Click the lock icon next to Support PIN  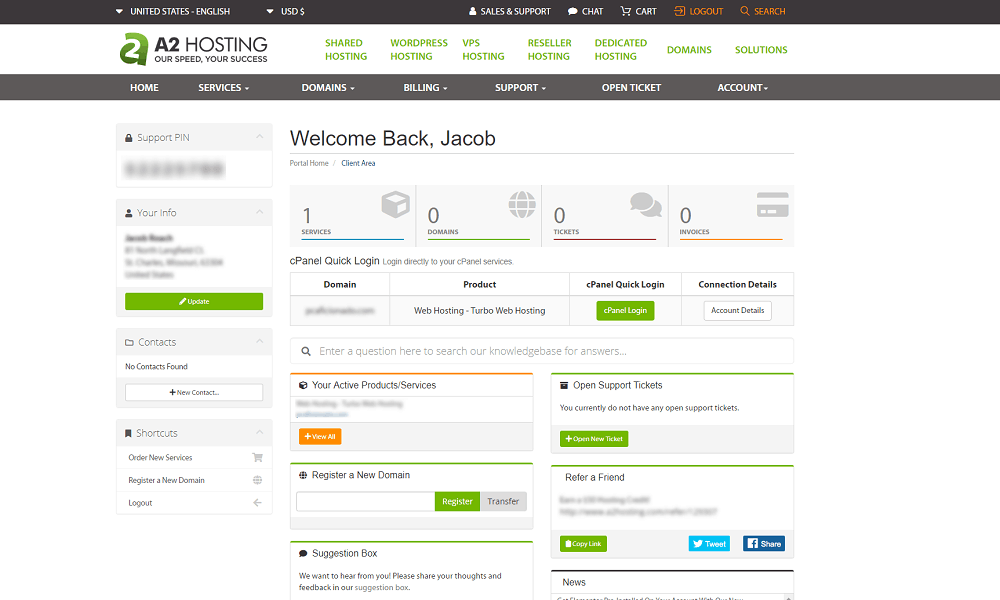(x=129, y=138)
